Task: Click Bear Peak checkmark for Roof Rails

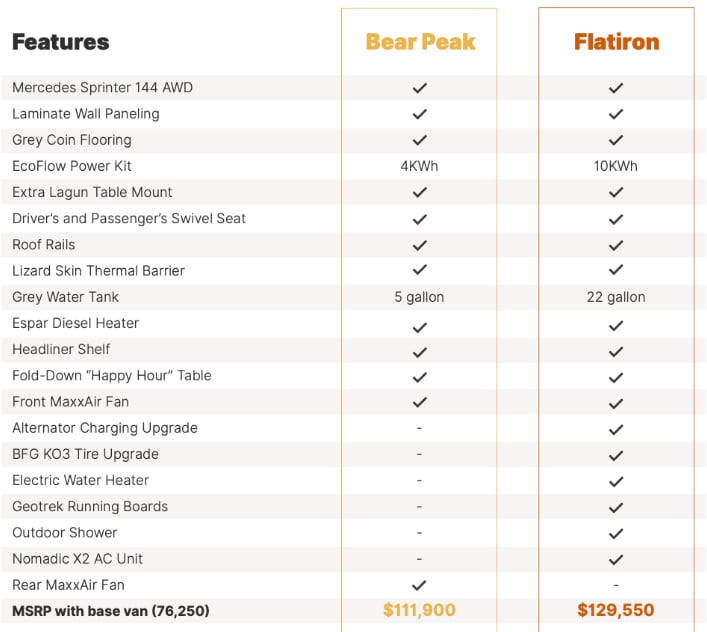Action: [419, 245]
